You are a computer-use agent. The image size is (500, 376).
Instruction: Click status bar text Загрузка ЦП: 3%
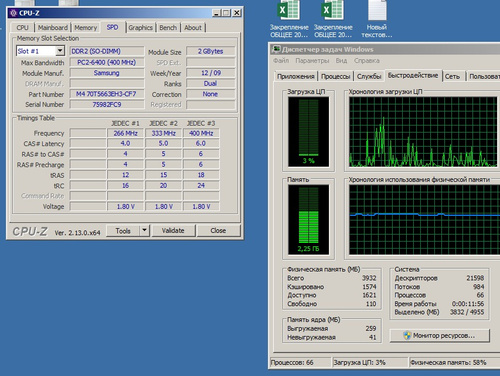[359, 362]
